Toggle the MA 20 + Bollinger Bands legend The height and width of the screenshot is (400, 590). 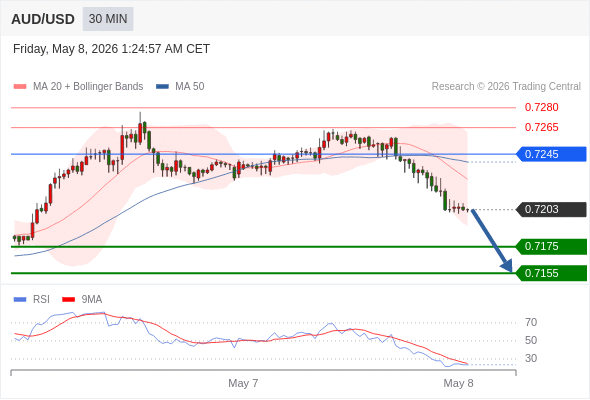[x=78, y=87]
